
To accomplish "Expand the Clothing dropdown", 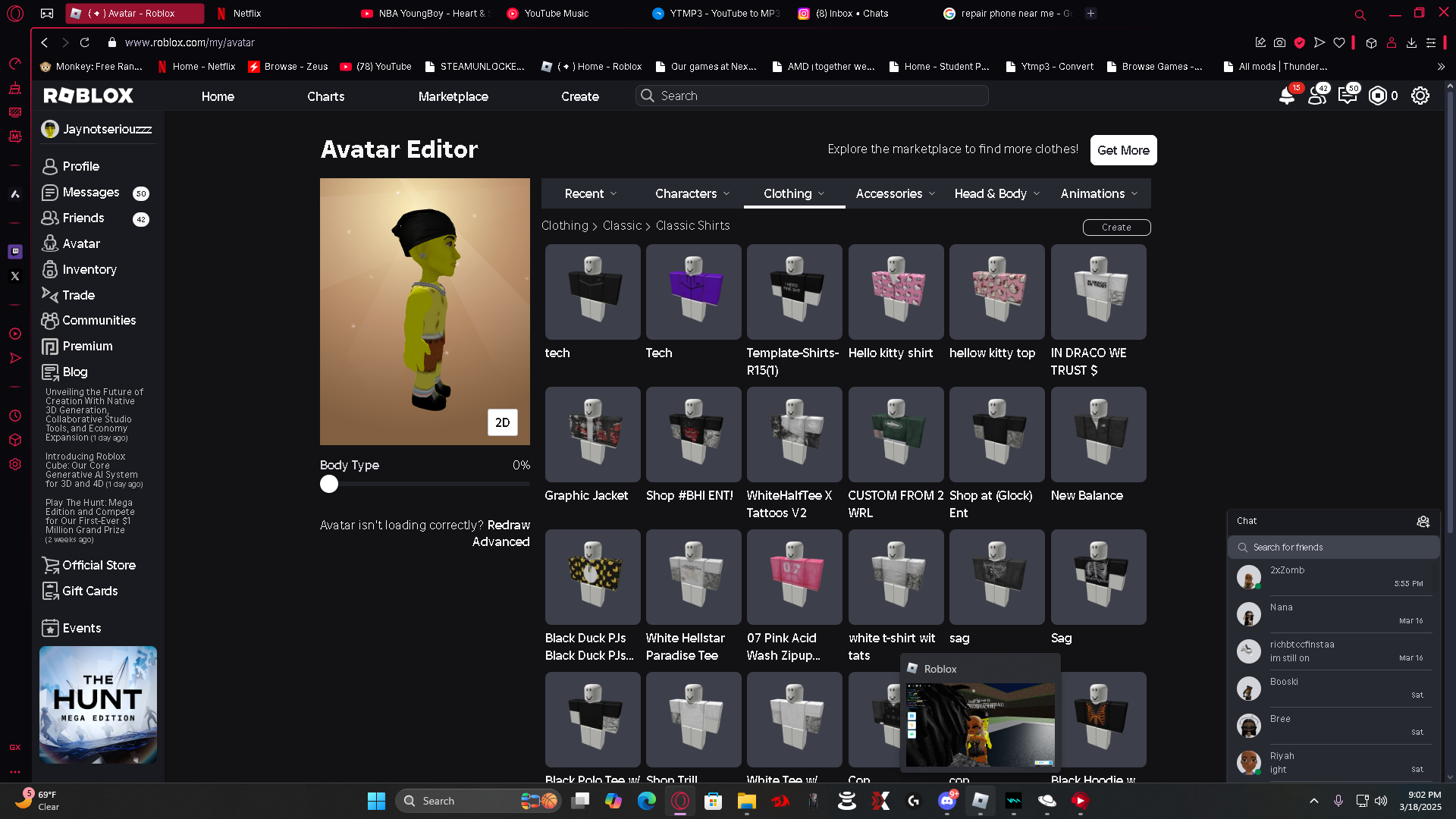I will [794, 194].
